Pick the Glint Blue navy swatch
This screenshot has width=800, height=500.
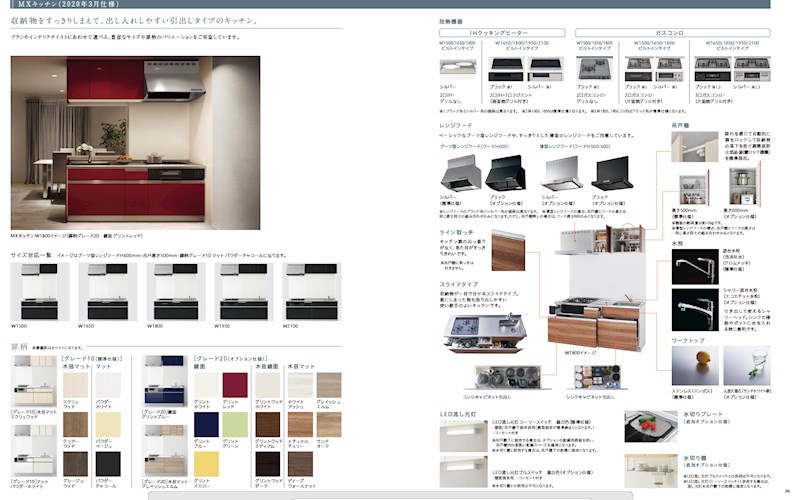[x=206, y=424]
